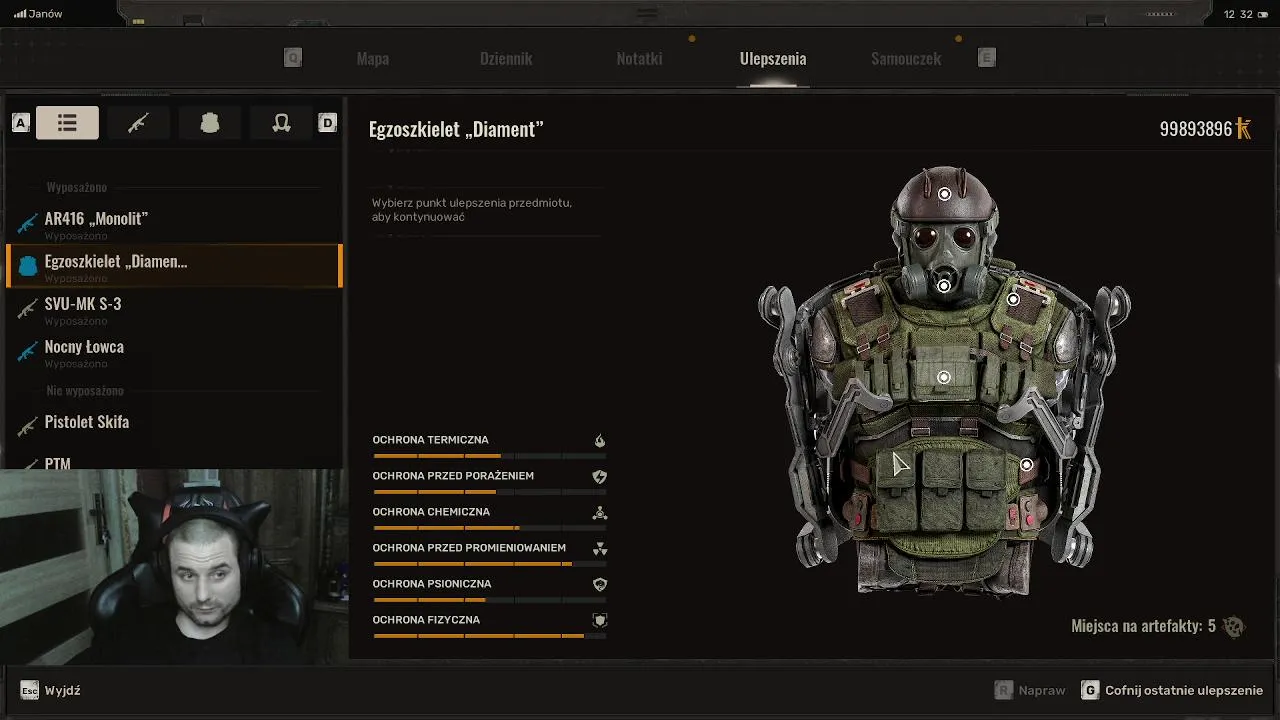Switch to the Mapa tab
1280x720 pixels.
pos(372,59)
